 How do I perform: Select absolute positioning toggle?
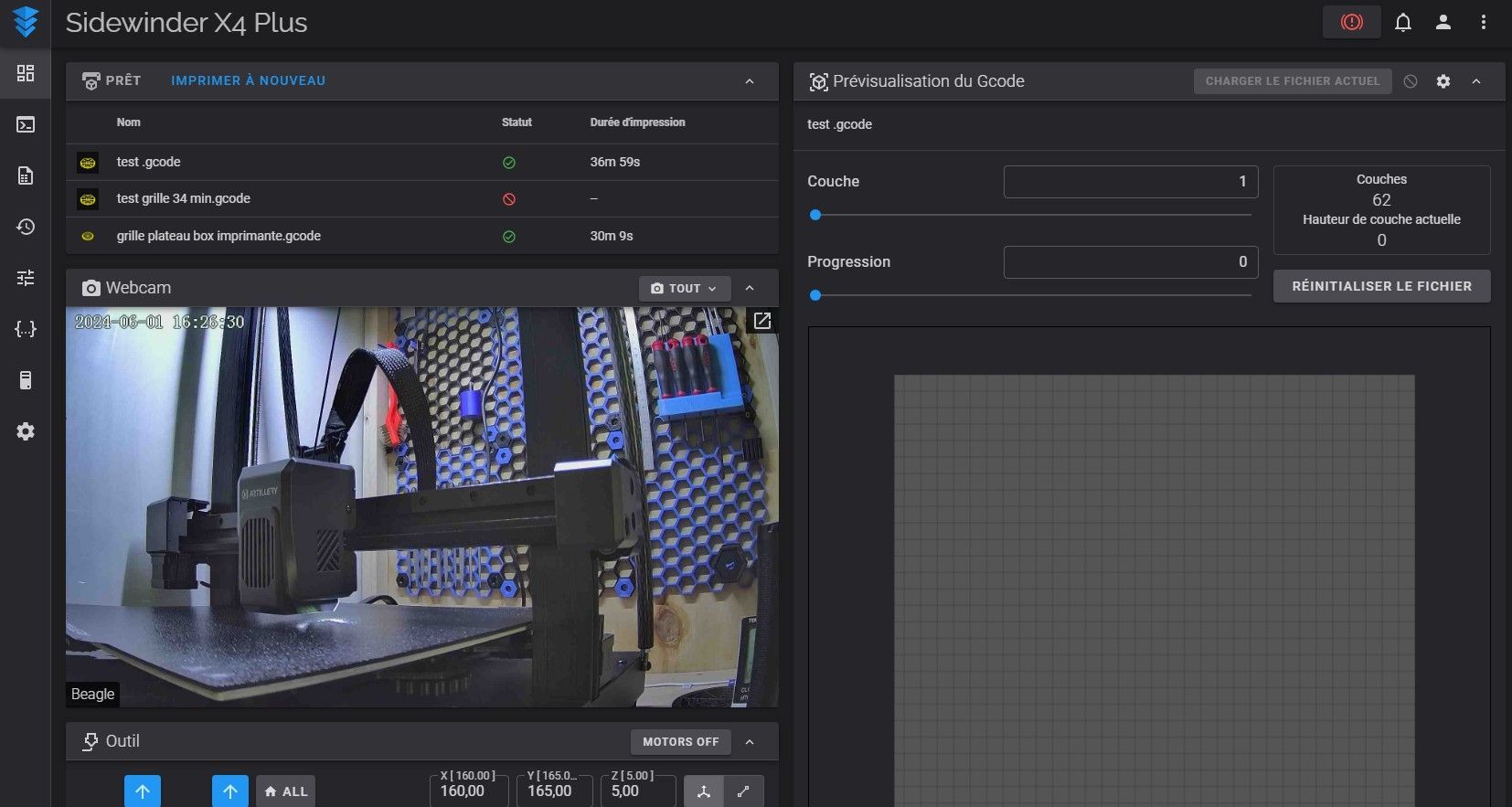click(704, 791)
